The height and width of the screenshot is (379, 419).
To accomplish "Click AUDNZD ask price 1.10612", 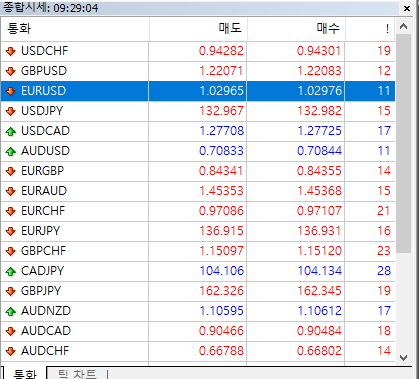I will click(x=320, y=311).
